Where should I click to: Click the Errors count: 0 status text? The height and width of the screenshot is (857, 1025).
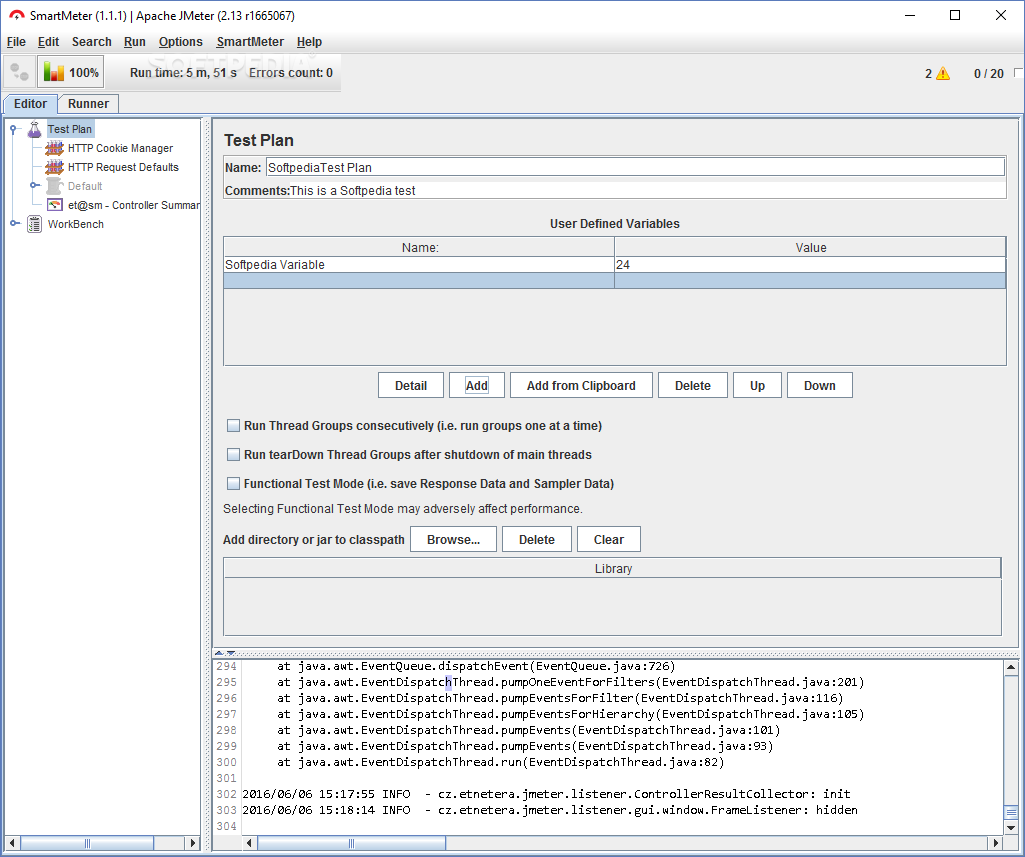click(x=291, y=73)
